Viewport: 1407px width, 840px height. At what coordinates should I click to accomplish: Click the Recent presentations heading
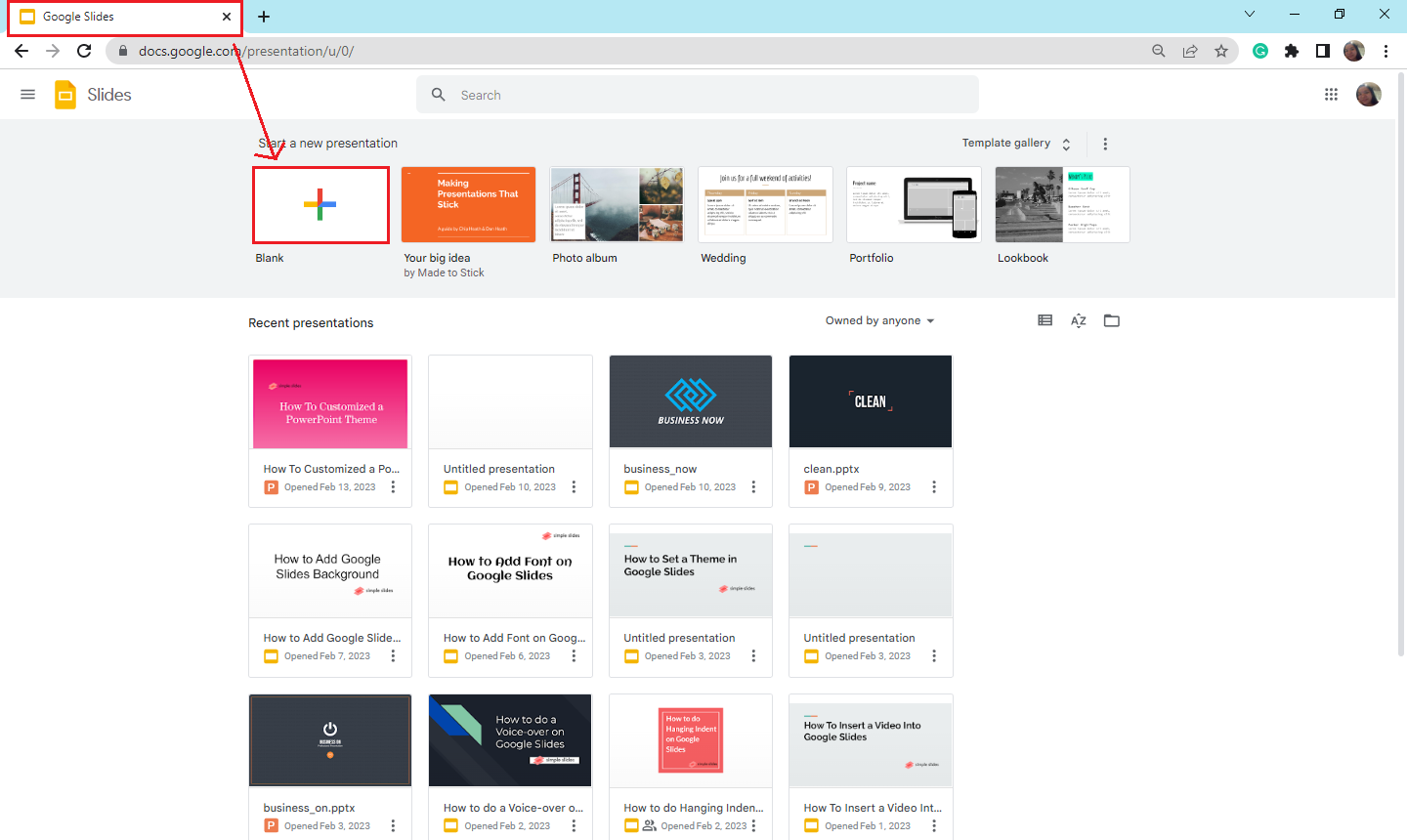[311, 323]
